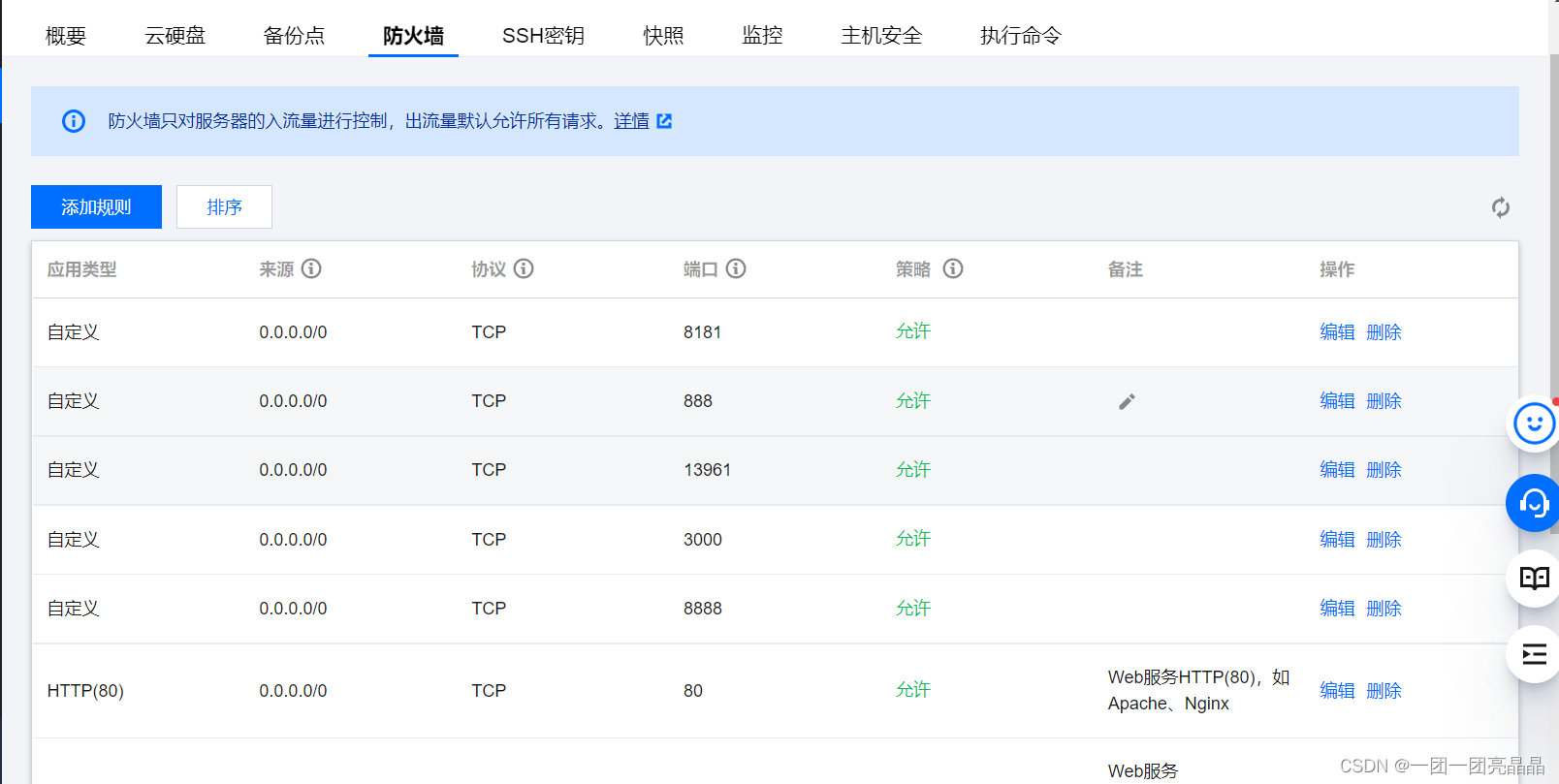Click the info icon next to 策略 header

(x=953, y=268)
